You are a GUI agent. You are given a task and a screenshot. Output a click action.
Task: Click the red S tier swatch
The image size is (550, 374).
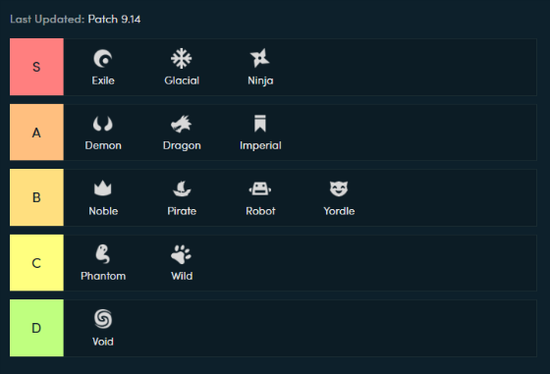pyautogui.click(x=37, y=67)
